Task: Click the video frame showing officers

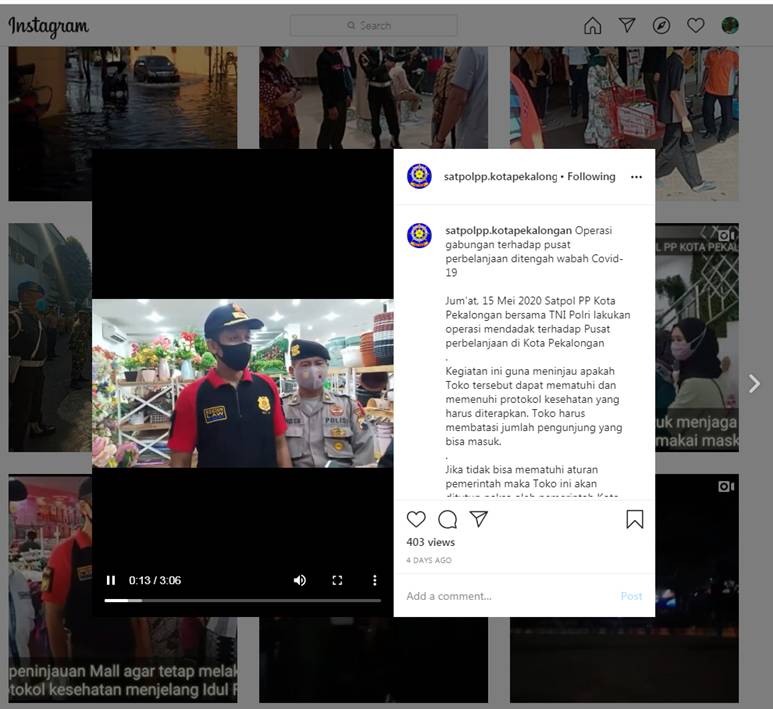Action: 243,383
